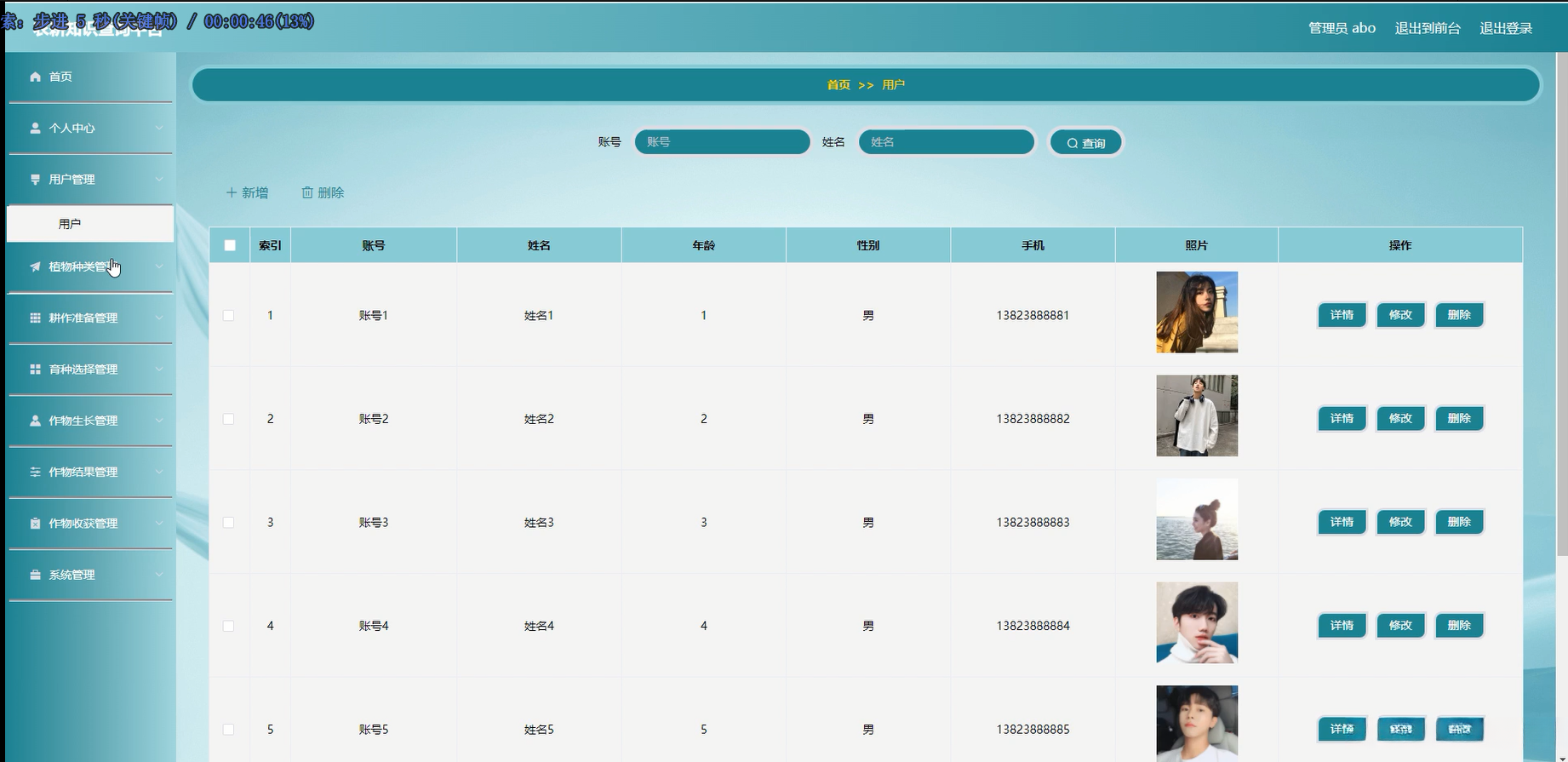Open 详情 for 账号4
Screen dimensions: 1568x762
coord(1342,626)
